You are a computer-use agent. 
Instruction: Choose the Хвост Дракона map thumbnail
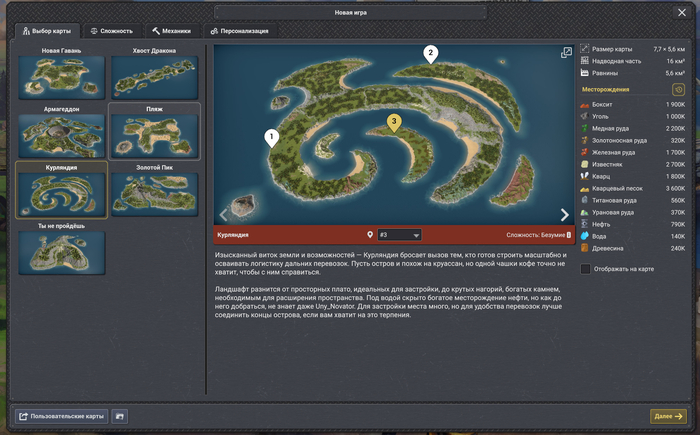click(x=154, y=77)
